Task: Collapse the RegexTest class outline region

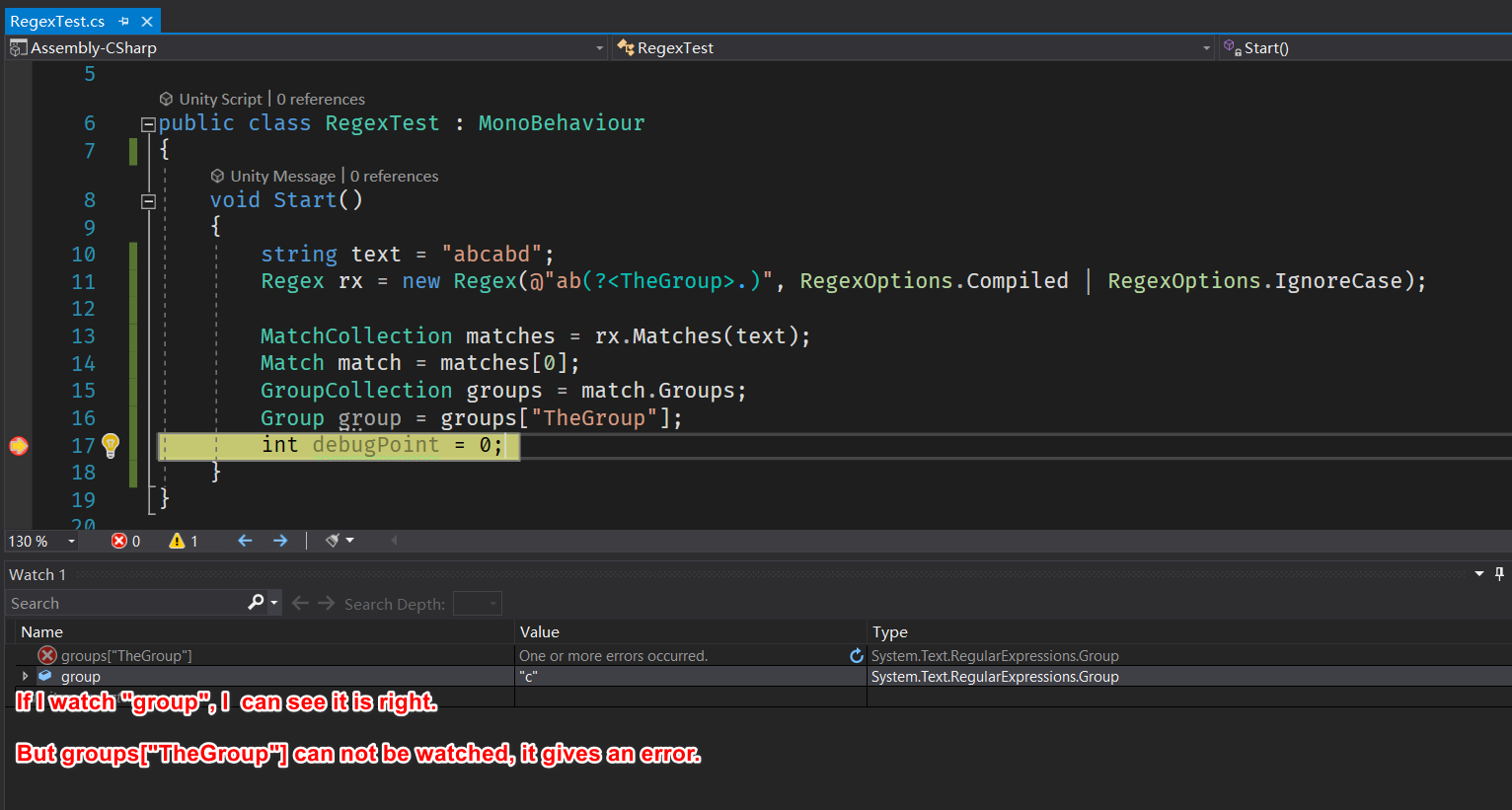Action: 148,124
